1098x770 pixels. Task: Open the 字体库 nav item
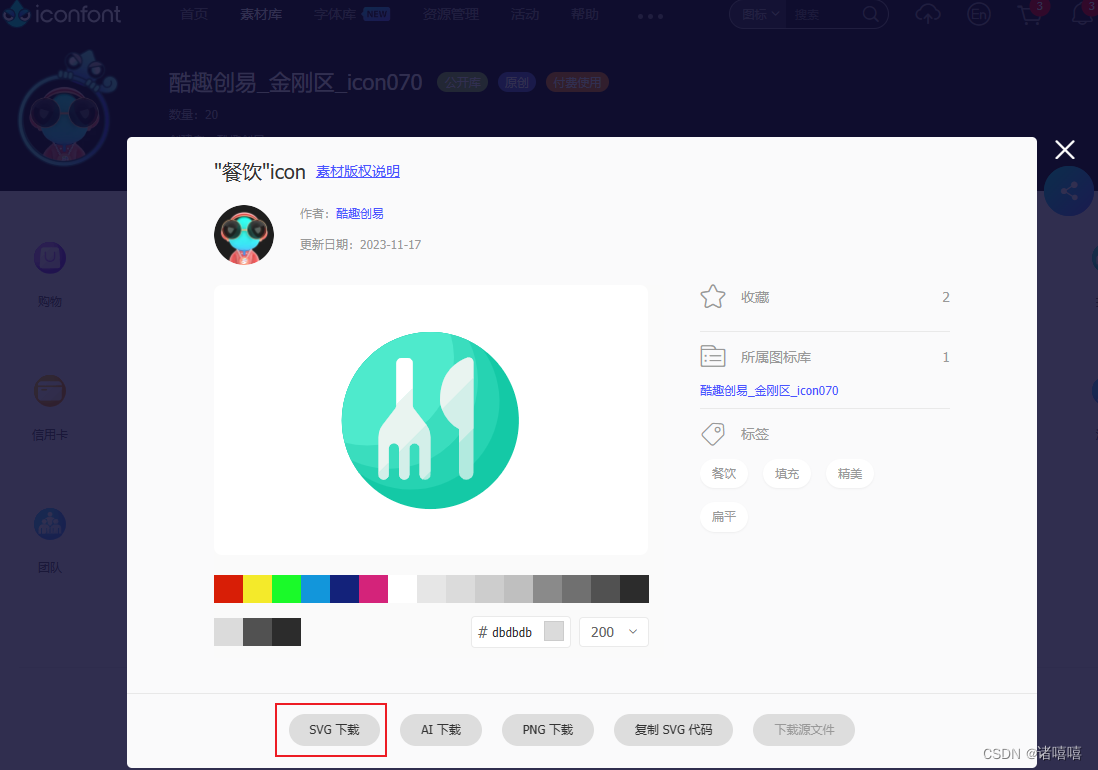coord(335,14)
